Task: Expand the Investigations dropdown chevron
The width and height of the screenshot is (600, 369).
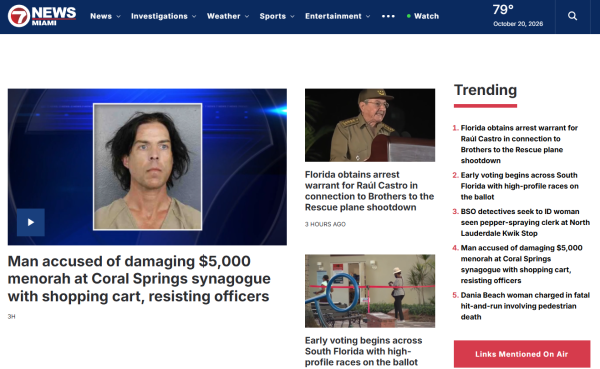Action: pyautogui.click(x=194, y=16)
